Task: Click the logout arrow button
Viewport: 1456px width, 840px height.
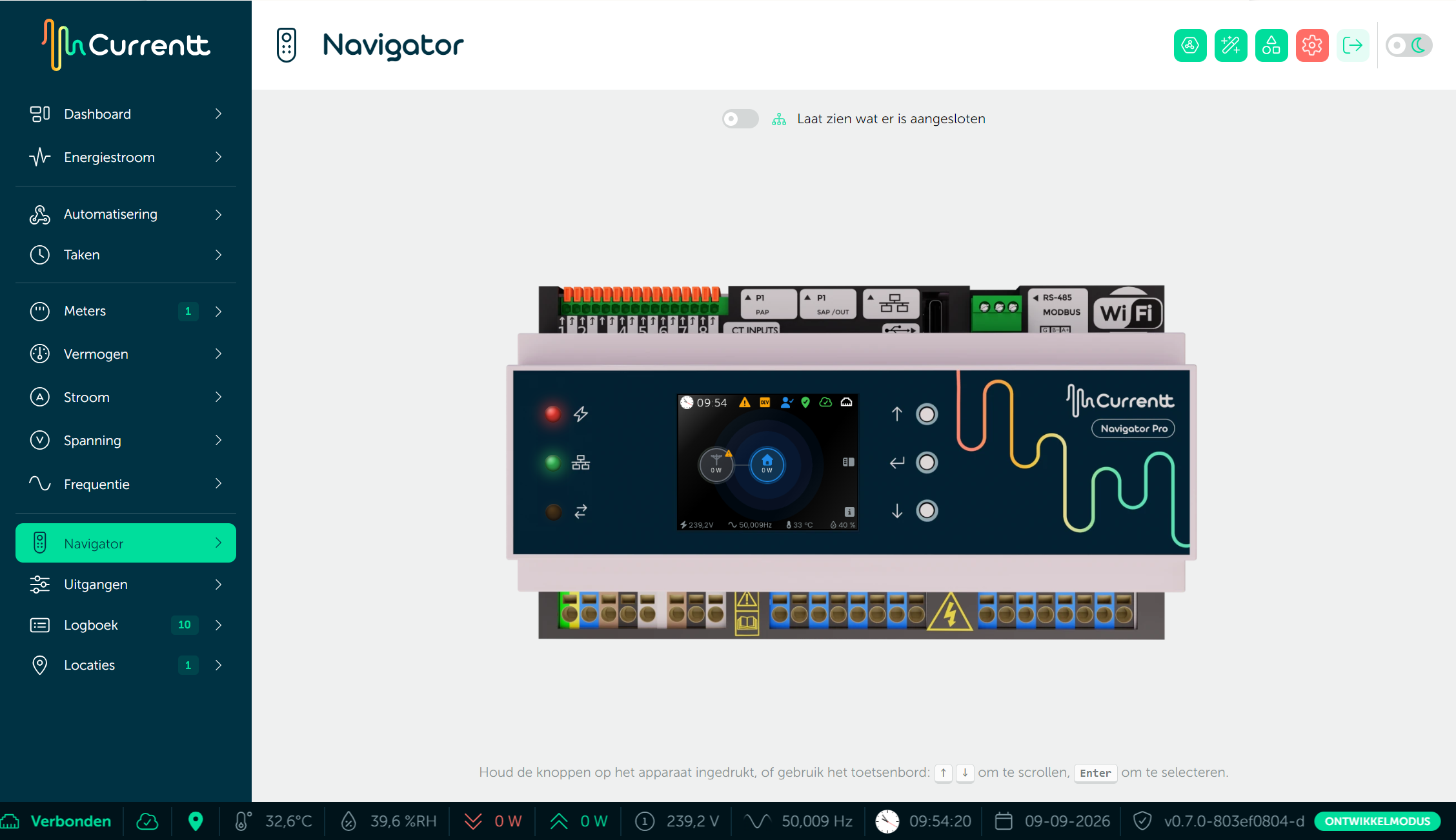Action: [x=1353, y=45]
